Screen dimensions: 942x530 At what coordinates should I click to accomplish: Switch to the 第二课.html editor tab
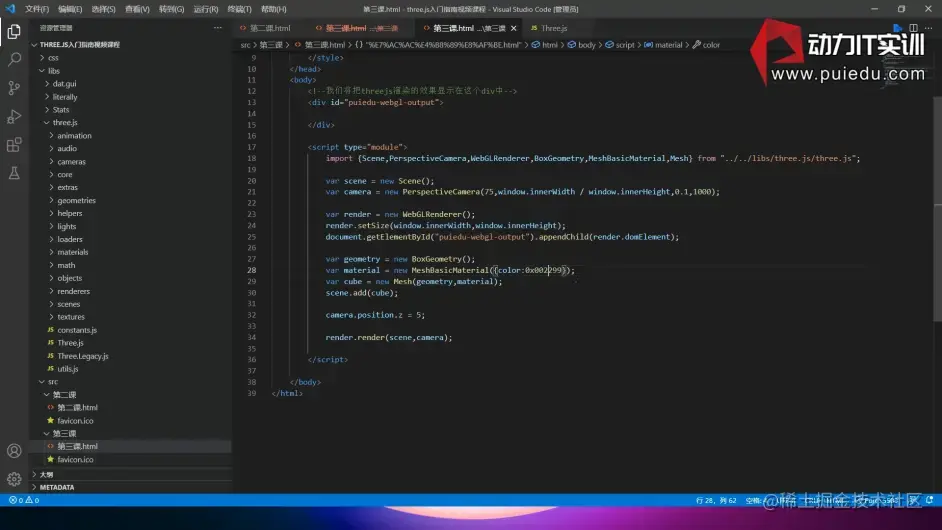[x=269, y=28]
